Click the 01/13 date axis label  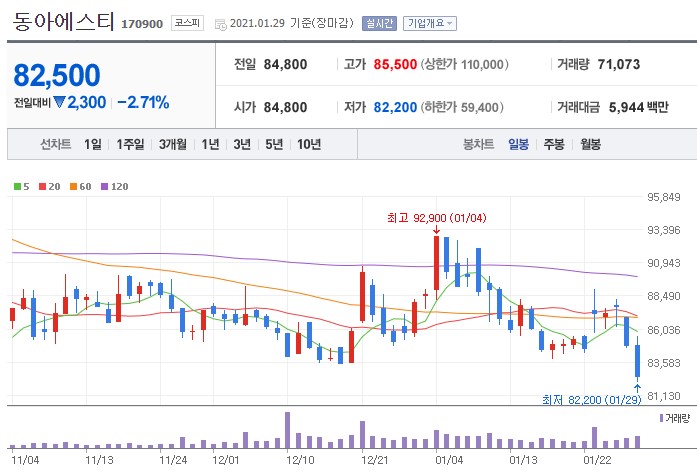click(523, 459)
